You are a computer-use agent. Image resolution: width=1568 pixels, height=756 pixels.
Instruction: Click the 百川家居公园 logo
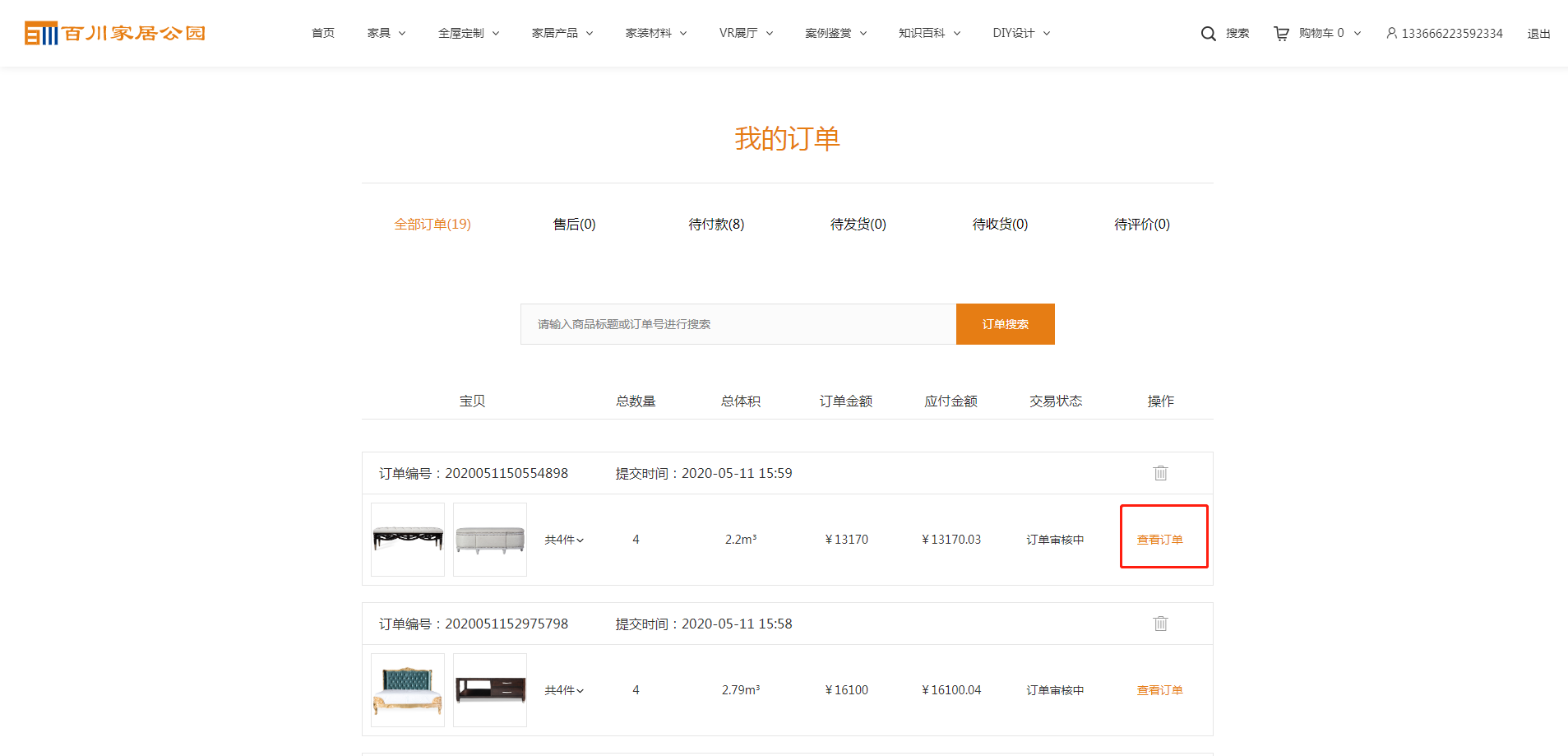(x=115, y=34)
